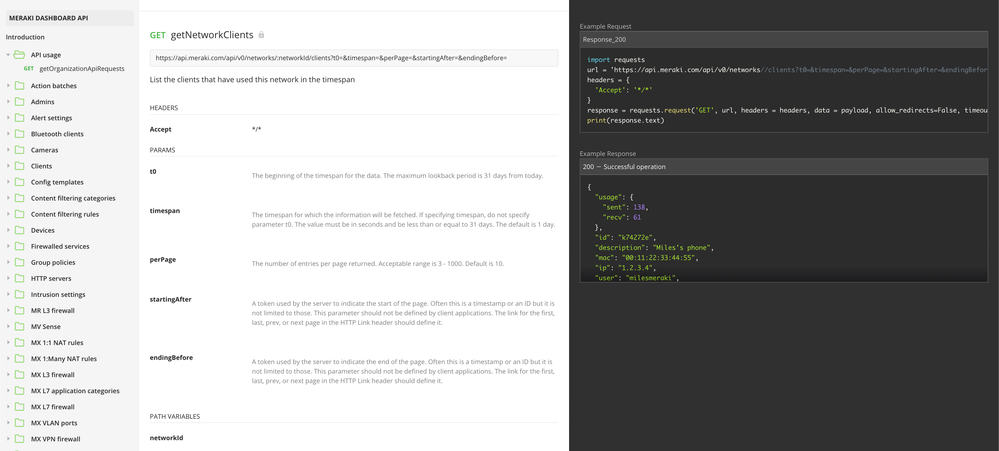999x451 pixels.
Task: Click the lock icon beside getNetworkClients
Action: point(261,35)
